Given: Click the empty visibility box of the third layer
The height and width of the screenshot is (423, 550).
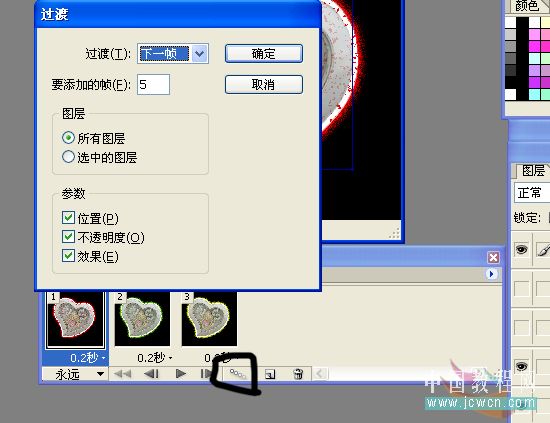Looking at the screenshot, I should (522, 328).
